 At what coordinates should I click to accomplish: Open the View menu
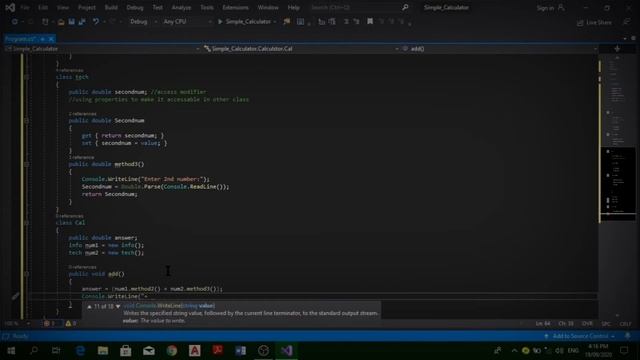tap(62, 7)
